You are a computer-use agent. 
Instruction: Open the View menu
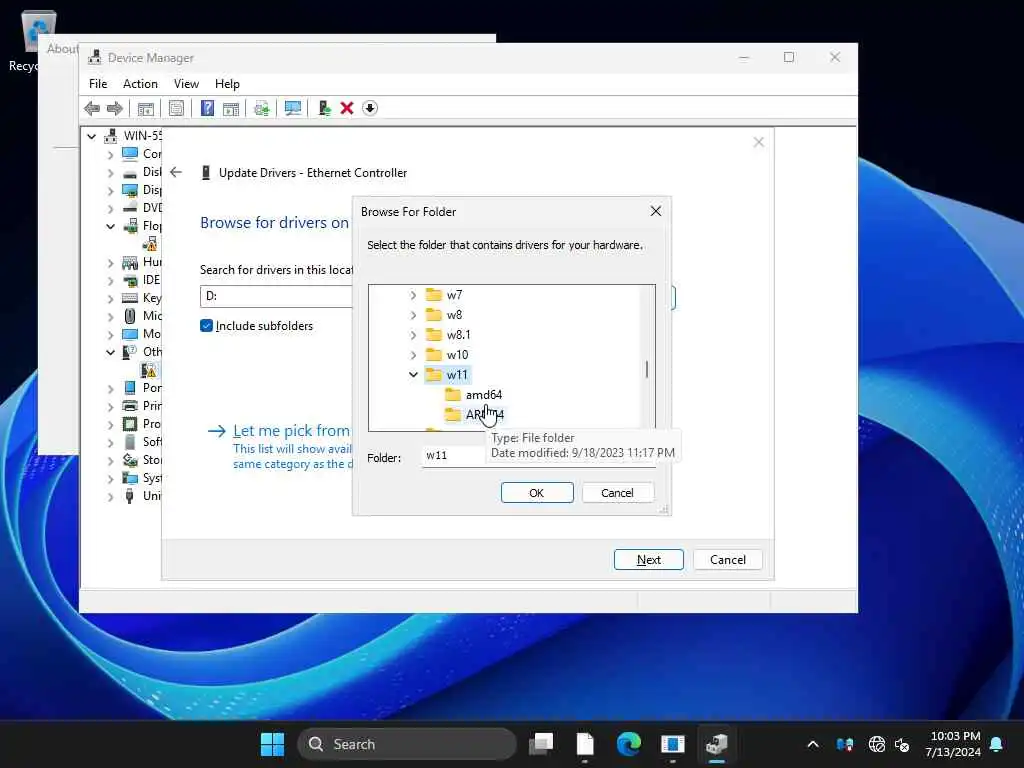(186, 84)
